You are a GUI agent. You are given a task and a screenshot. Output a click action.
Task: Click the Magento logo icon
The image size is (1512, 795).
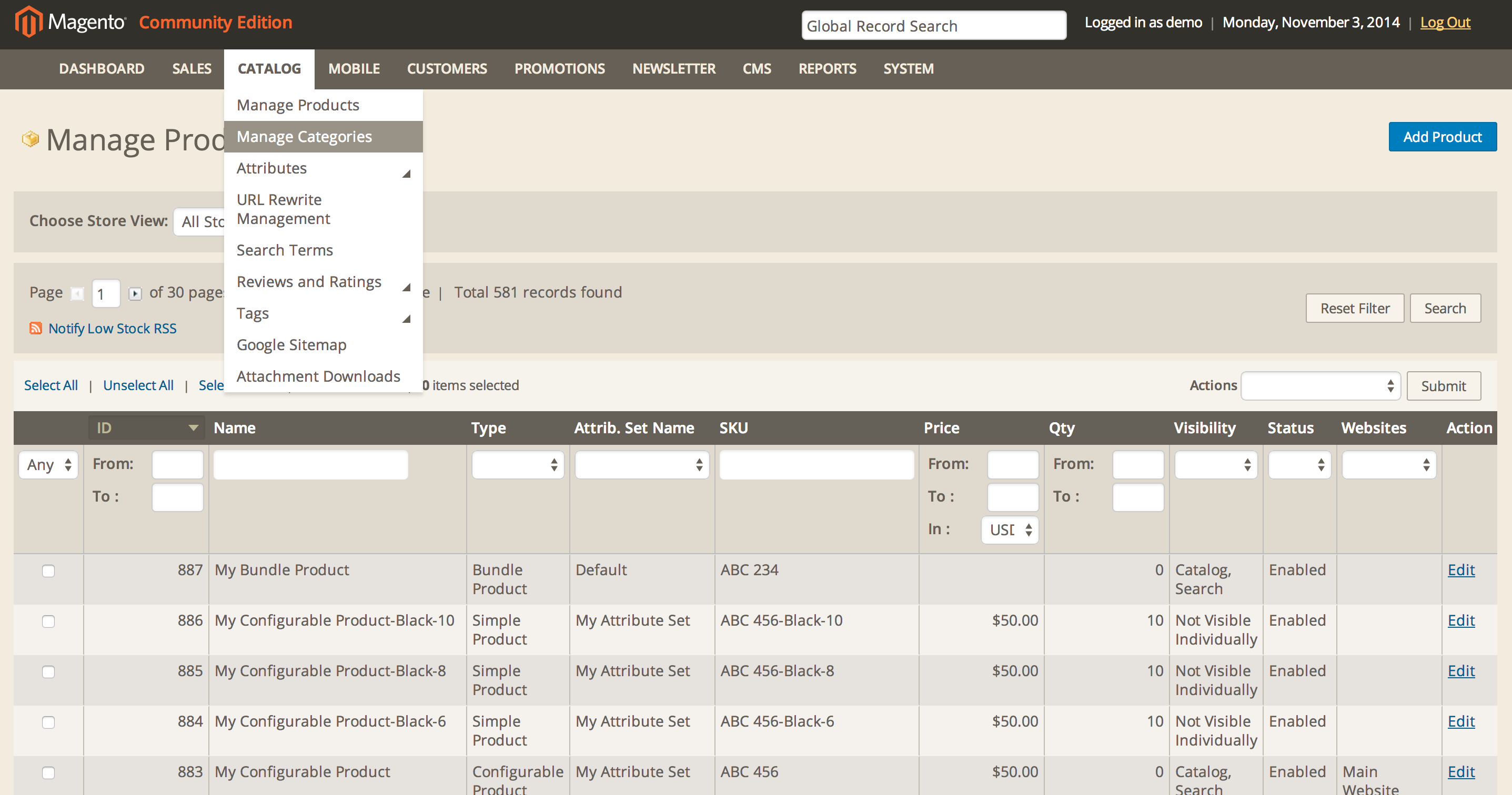click(x=28, y=22)
